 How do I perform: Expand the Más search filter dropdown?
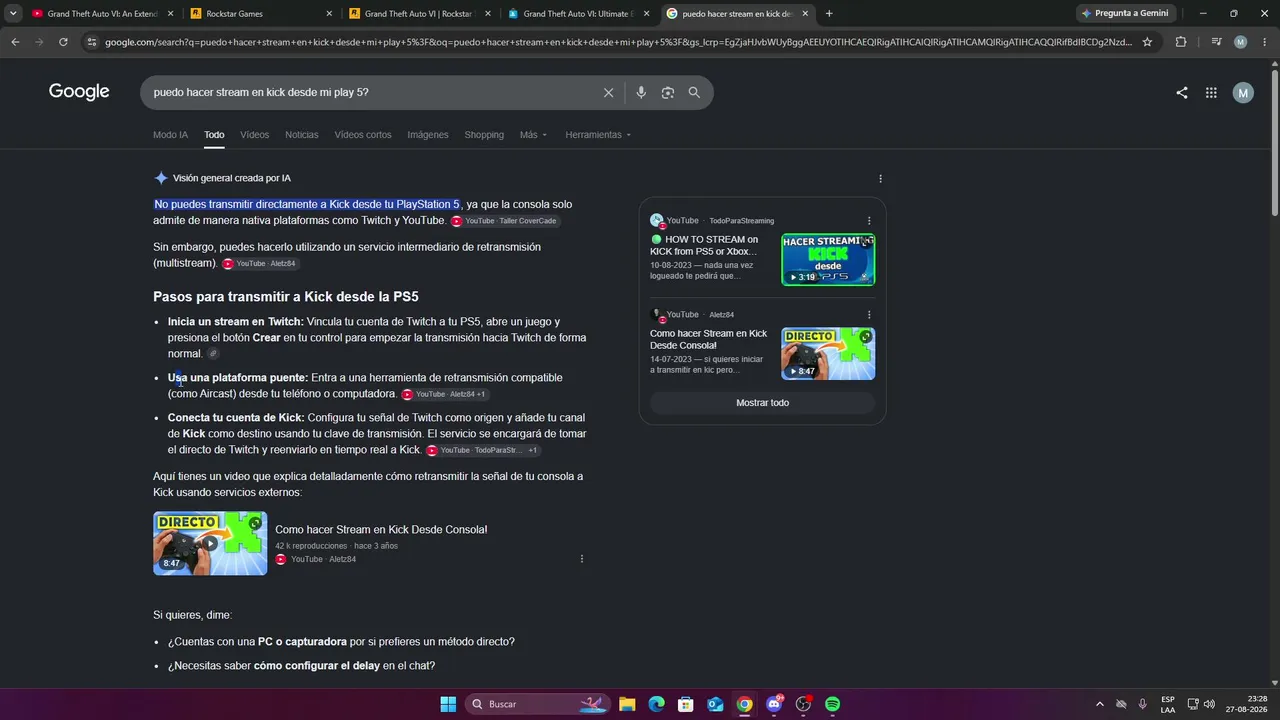coord(533,135)
